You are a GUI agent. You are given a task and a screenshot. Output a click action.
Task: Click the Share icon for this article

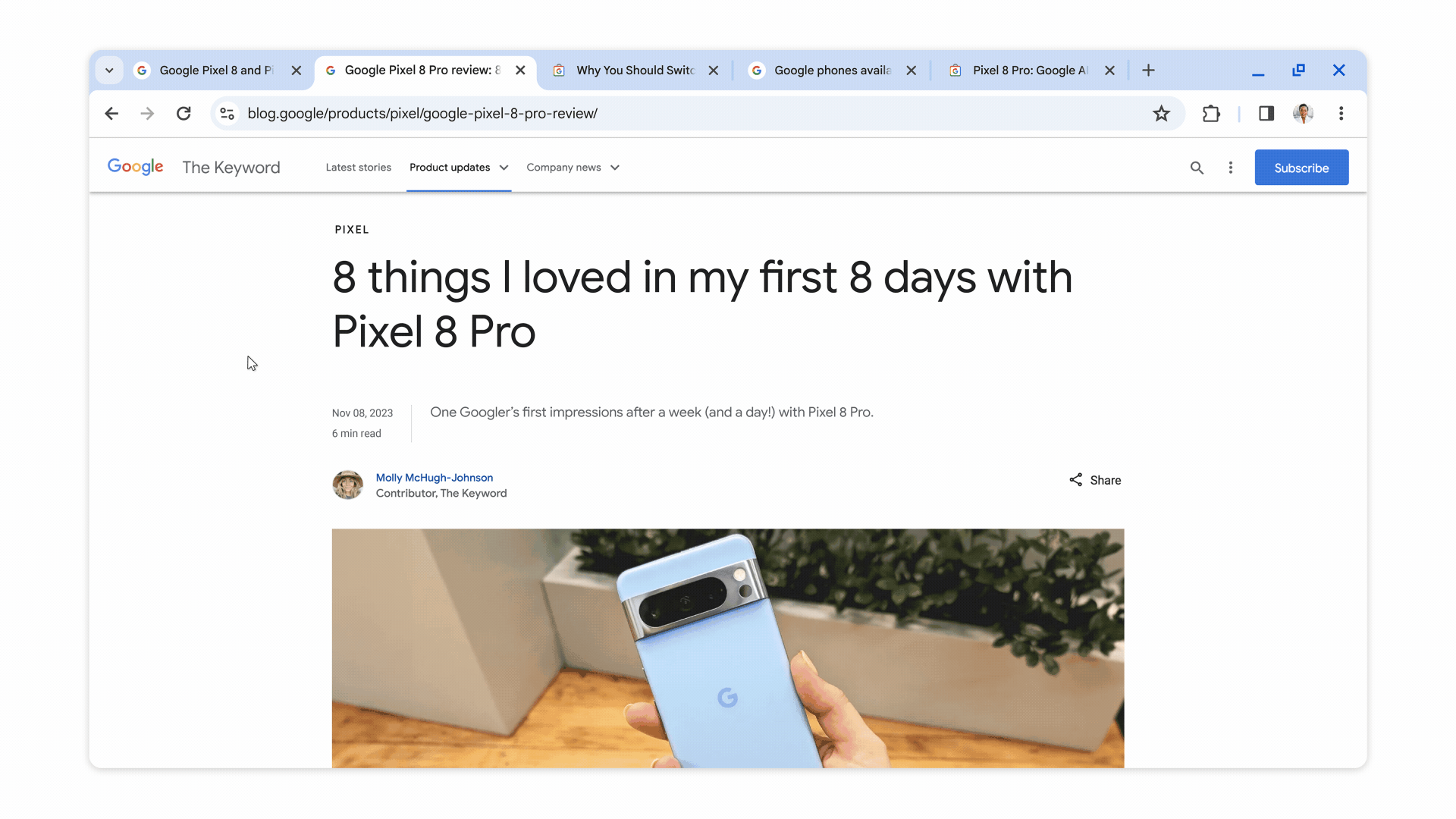coord(1075,479)
